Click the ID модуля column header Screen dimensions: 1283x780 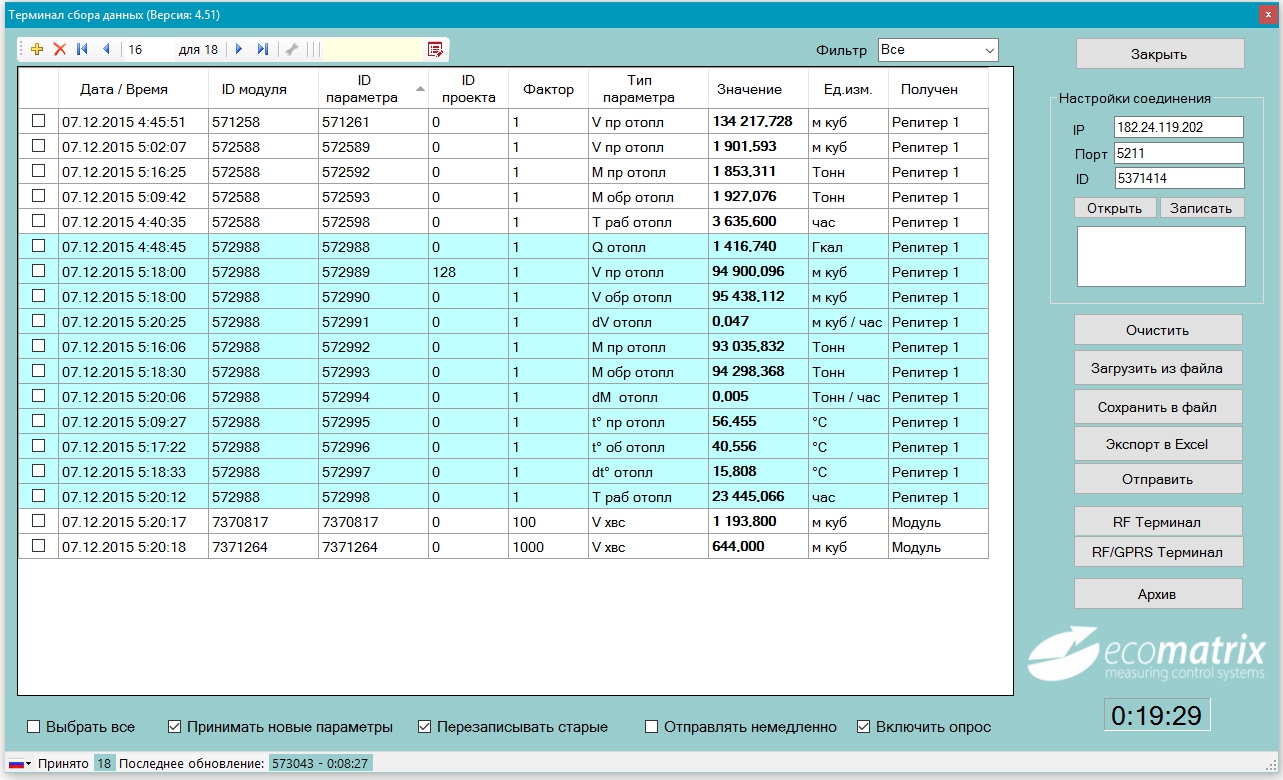tap(264, 89)
